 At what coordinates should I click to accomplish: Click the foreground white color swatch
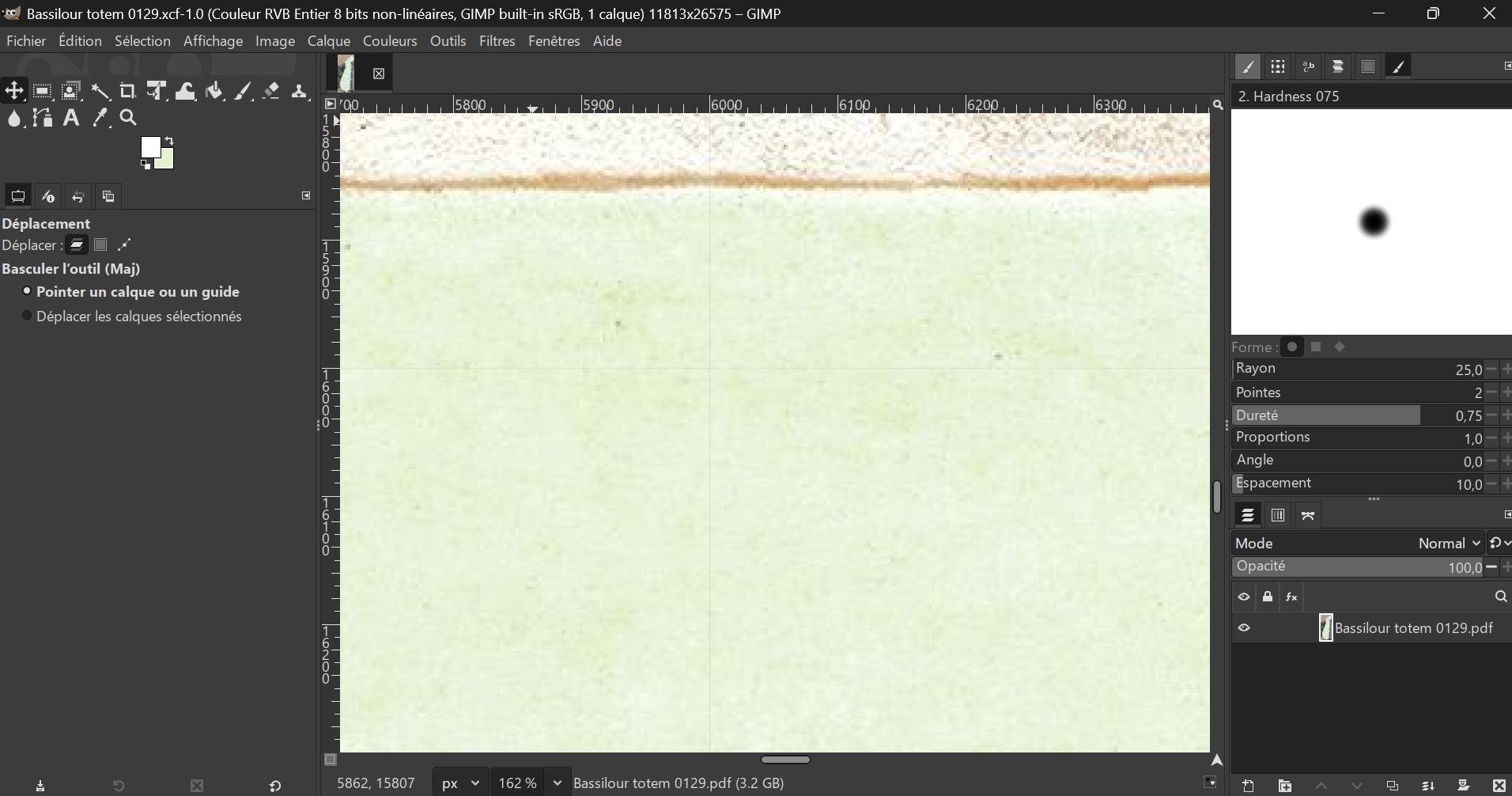click(x=150, y=147)
